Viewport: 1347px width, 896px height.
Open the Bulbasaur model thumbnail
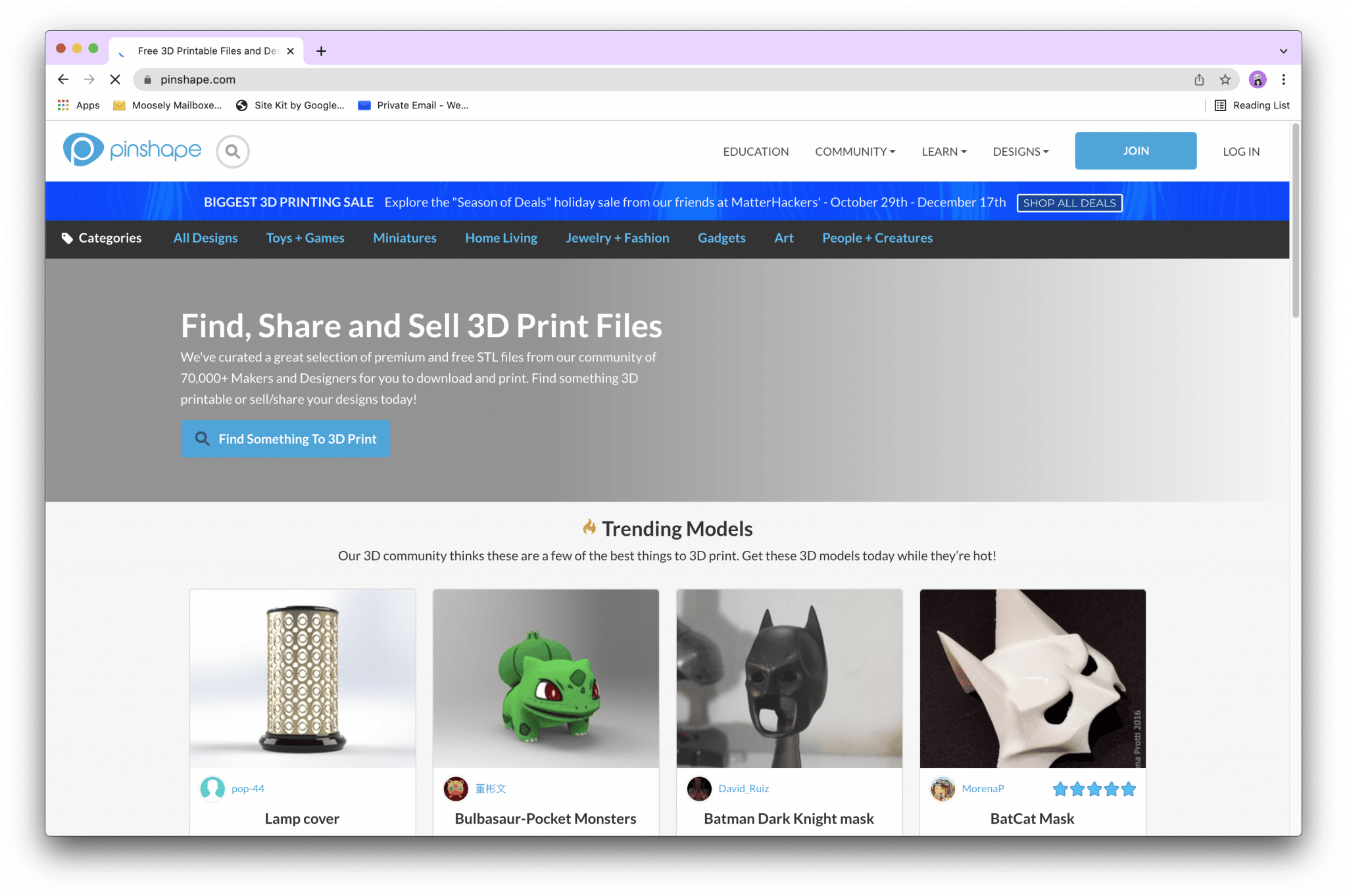point(546,678)
